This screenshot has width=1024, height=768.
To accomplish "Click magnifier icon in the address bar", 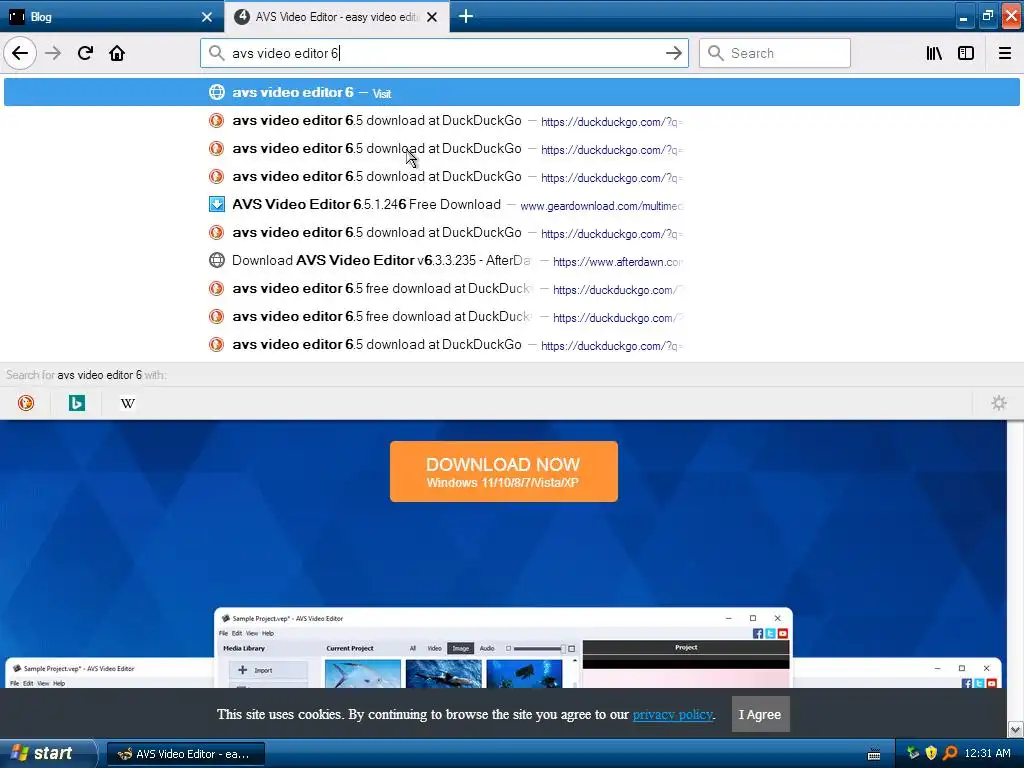I will (x=217, y=53).
